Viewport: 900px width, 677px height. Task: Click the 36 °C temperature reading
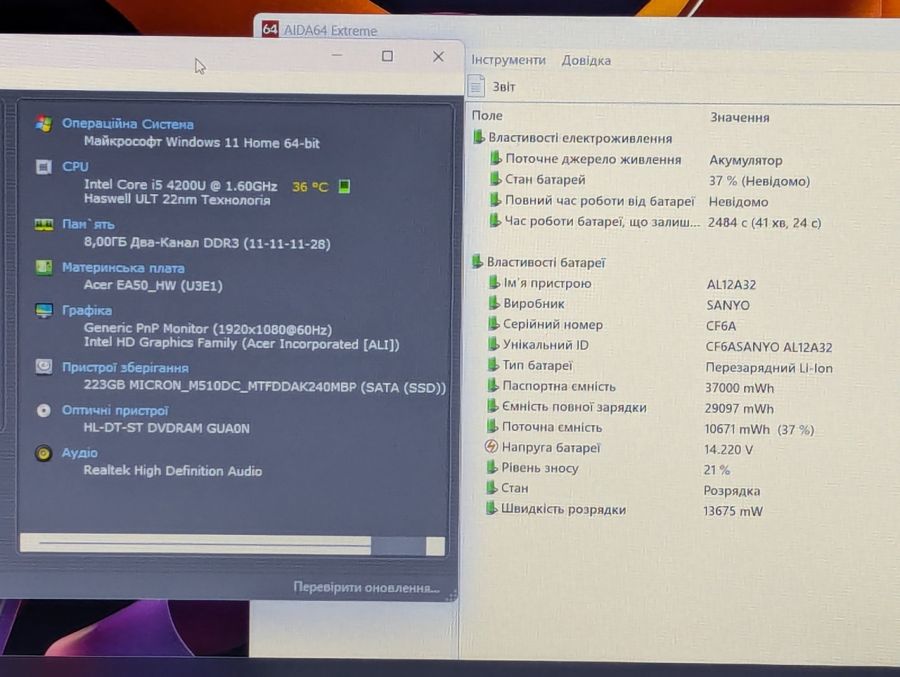(x=310, y=187)
